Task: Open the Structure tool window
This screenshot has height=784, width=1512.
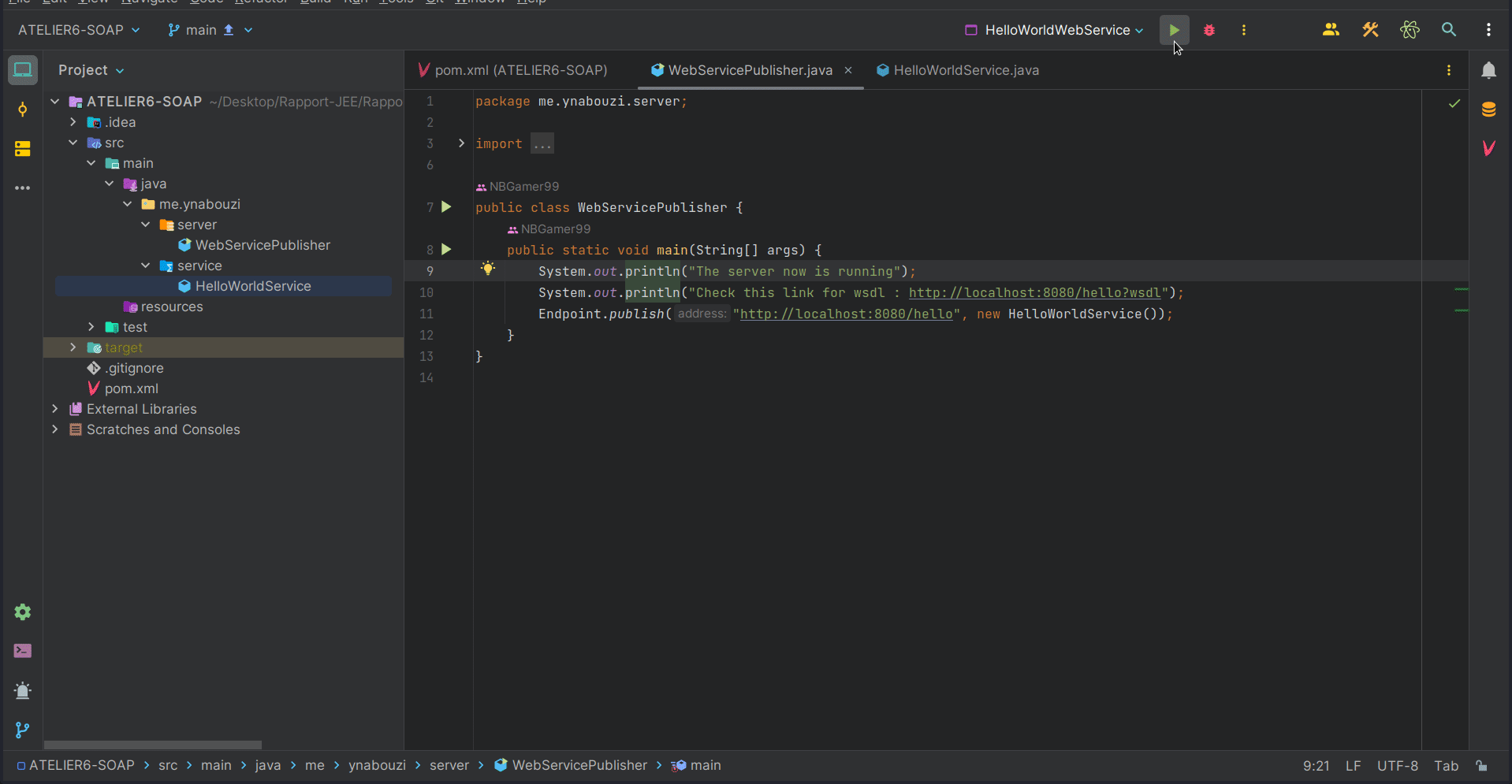Action: pyautogui.click(x=23, y=149)
